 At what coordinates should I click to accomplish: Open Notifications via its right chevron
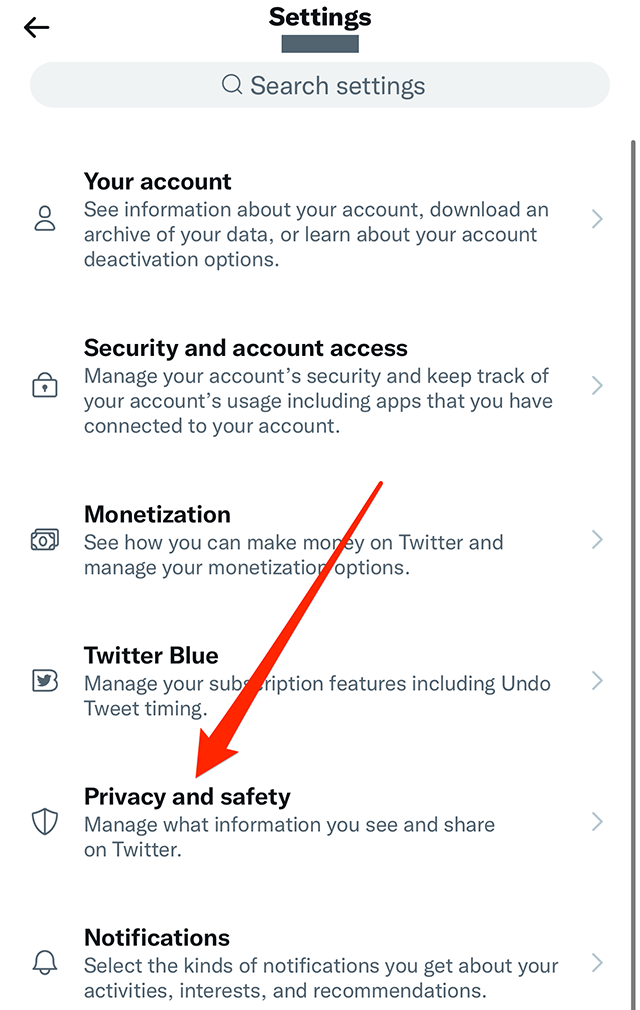pos(597,963)
